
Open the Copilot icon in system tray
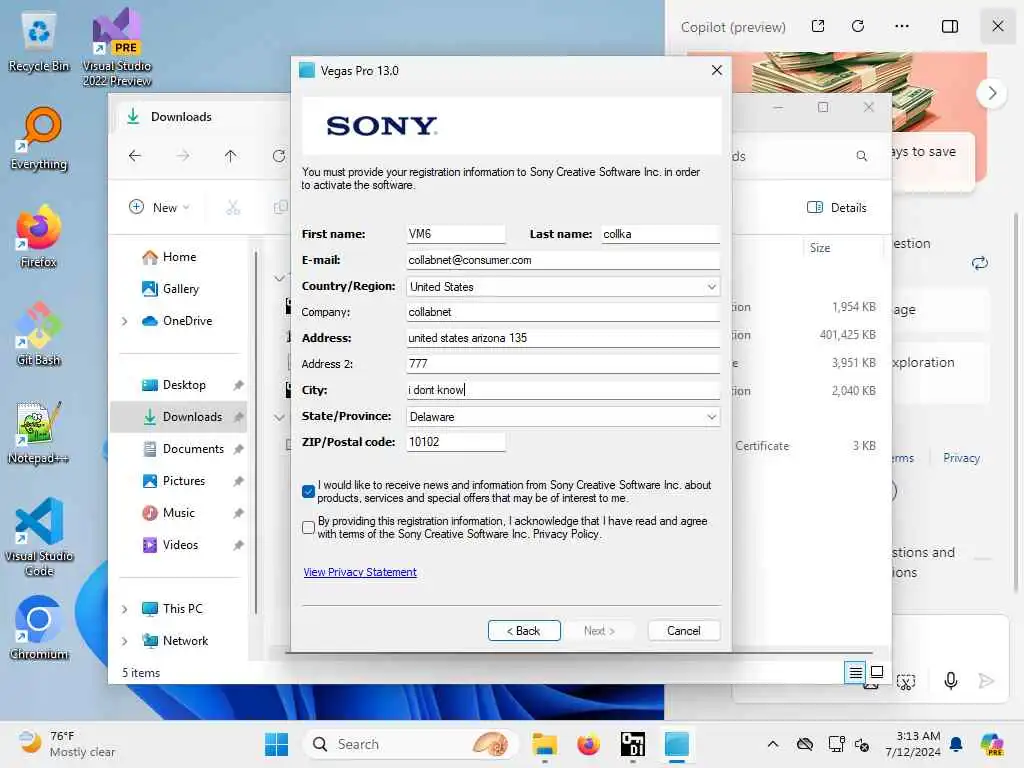pyautogui.click(x=991, y=744)
